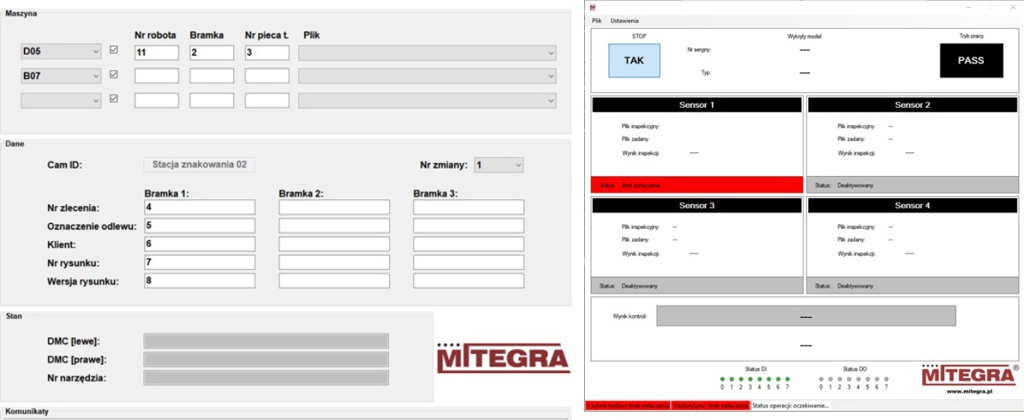This screenshot has height=420, width=1024.
Task: Click the red Sensor 1 status bar
Action: tap(696, 185)
